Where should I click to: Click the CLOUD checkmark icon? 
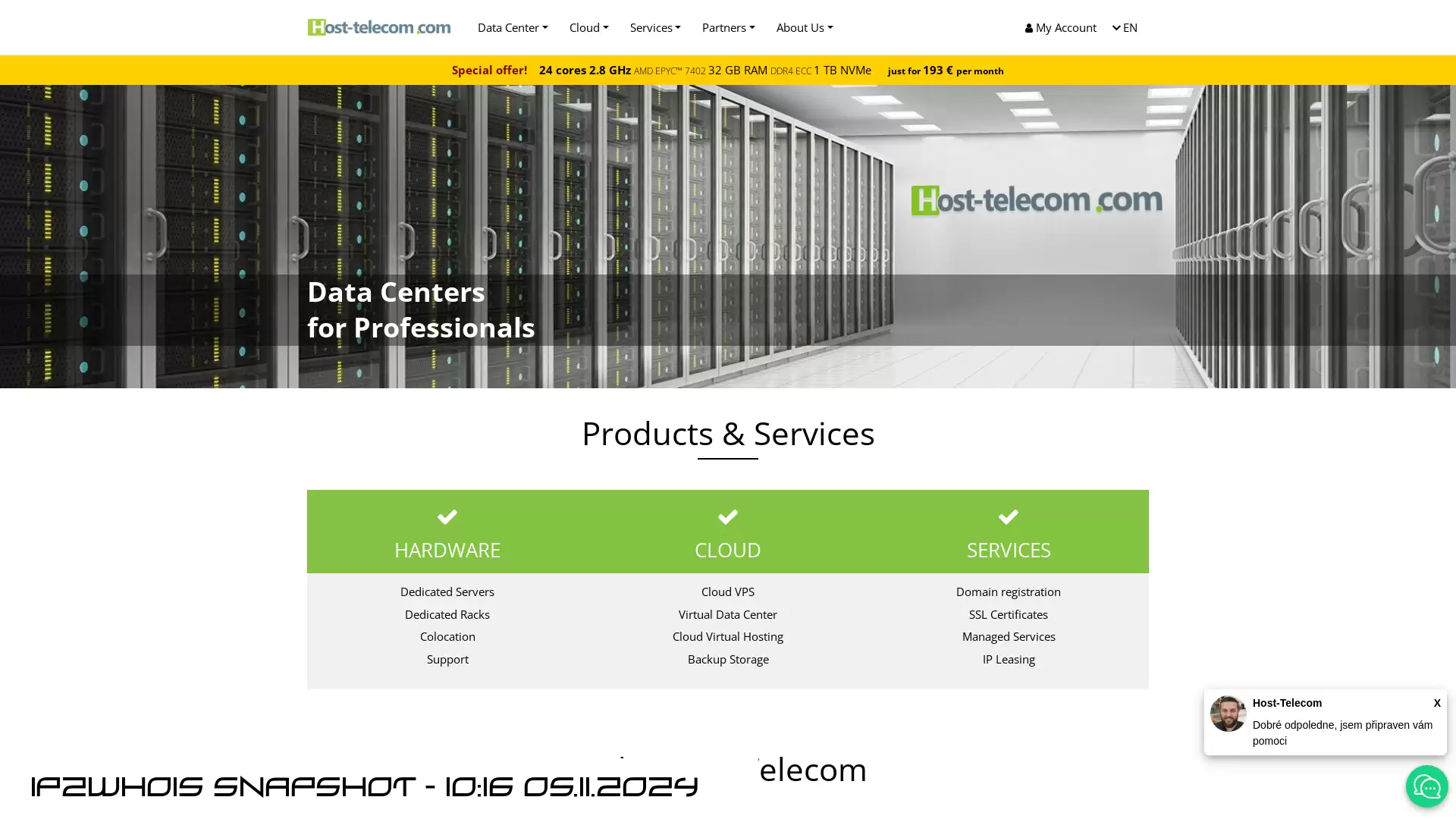(728, 517)
